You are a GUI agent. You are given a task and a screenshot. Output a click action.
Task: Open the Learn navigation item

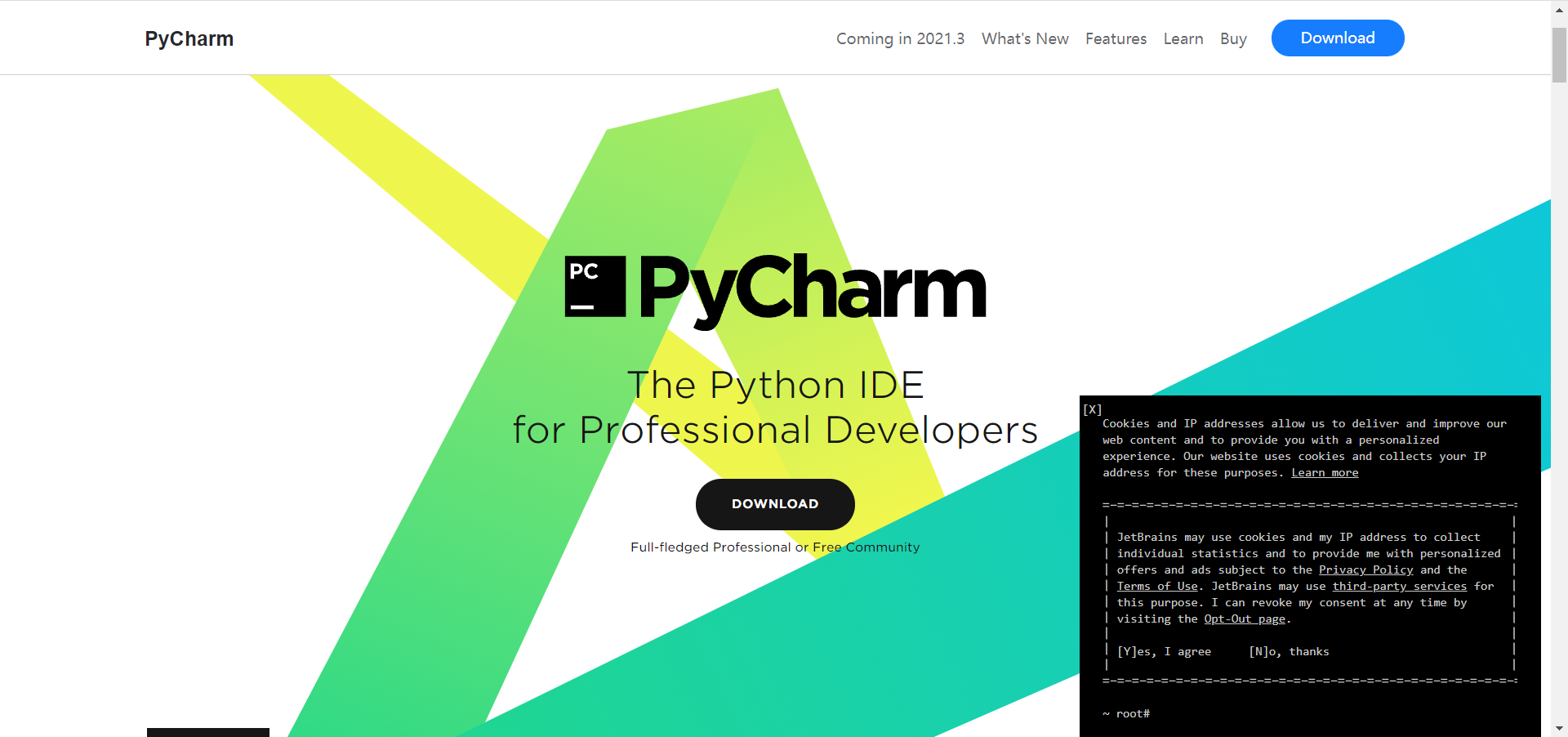(x=1183, y=38)
